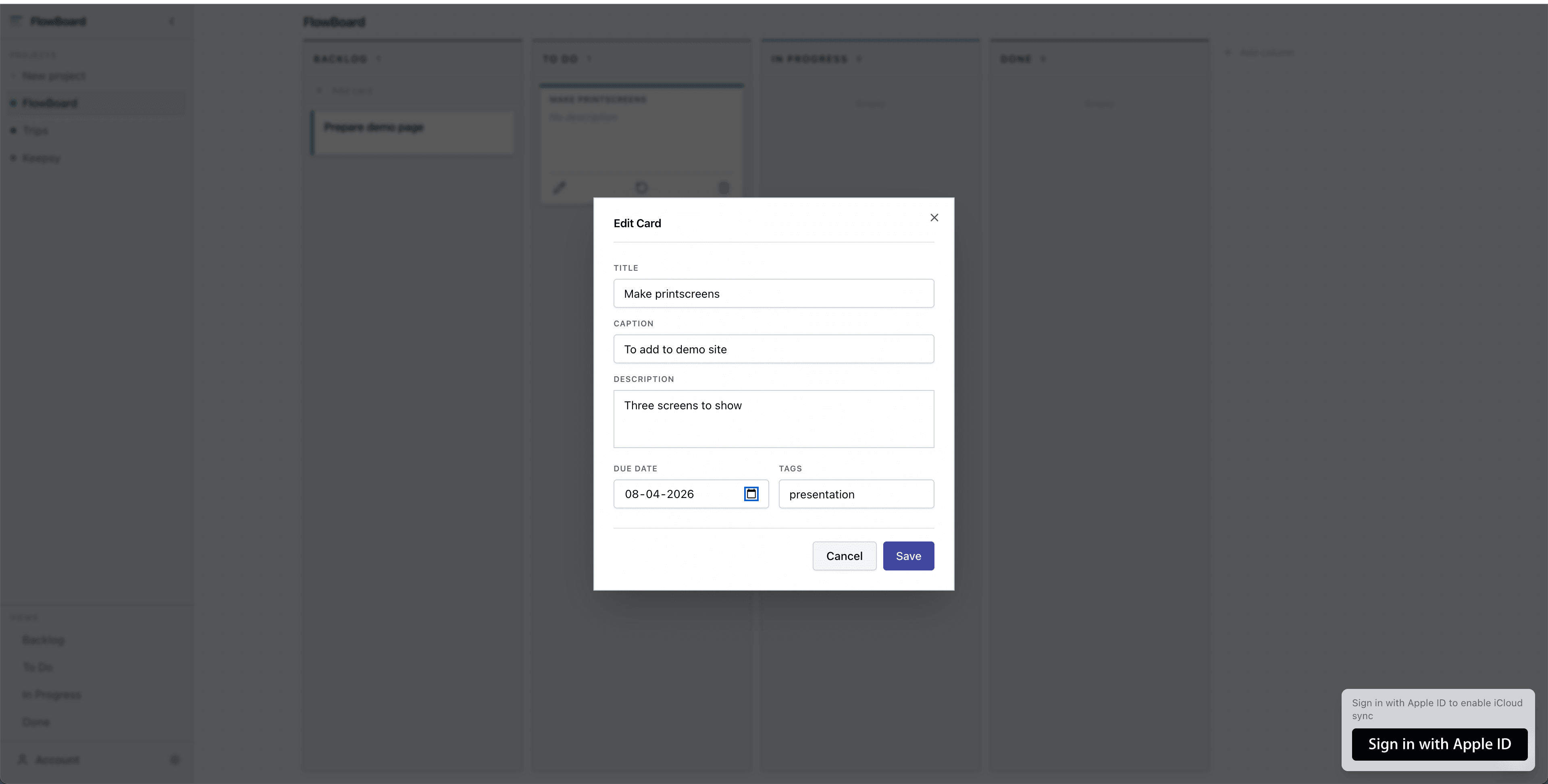Open the Backlog view in sidebar
The width and height of the screenshot is (1548, 784).
point(43,640)
